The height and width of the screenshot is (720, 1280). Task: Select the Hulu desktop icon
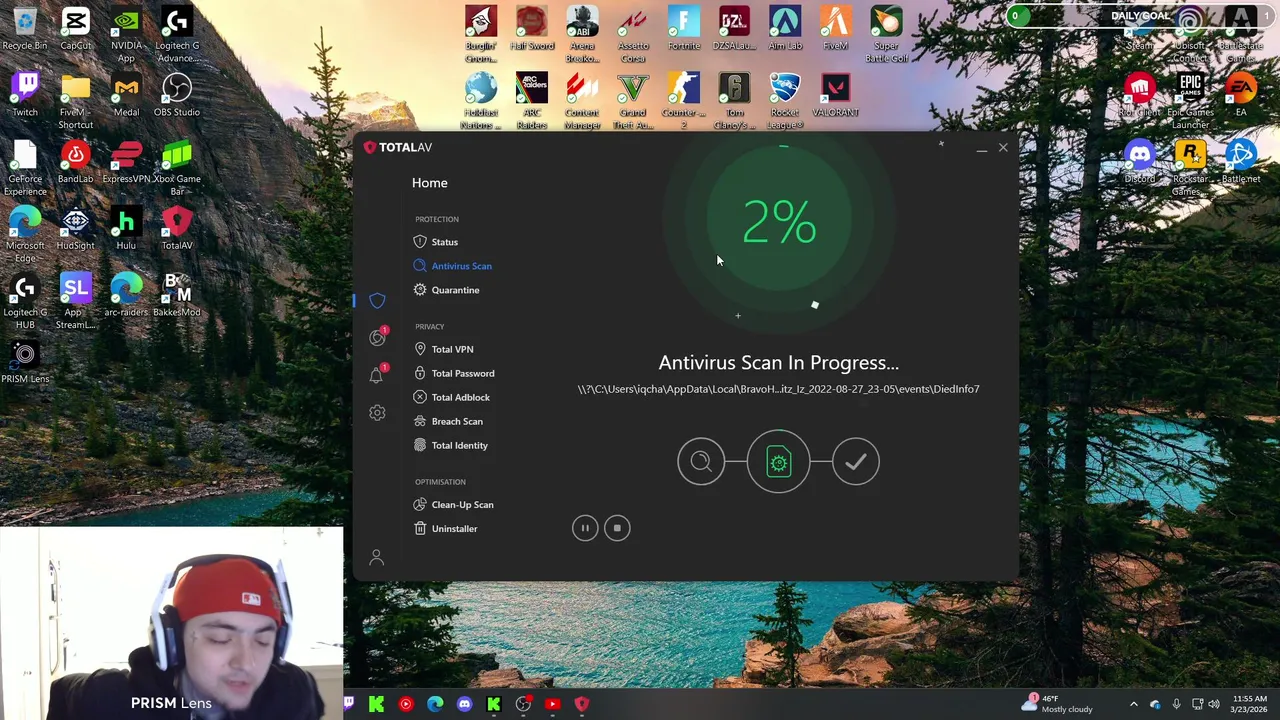pos(126,229)
